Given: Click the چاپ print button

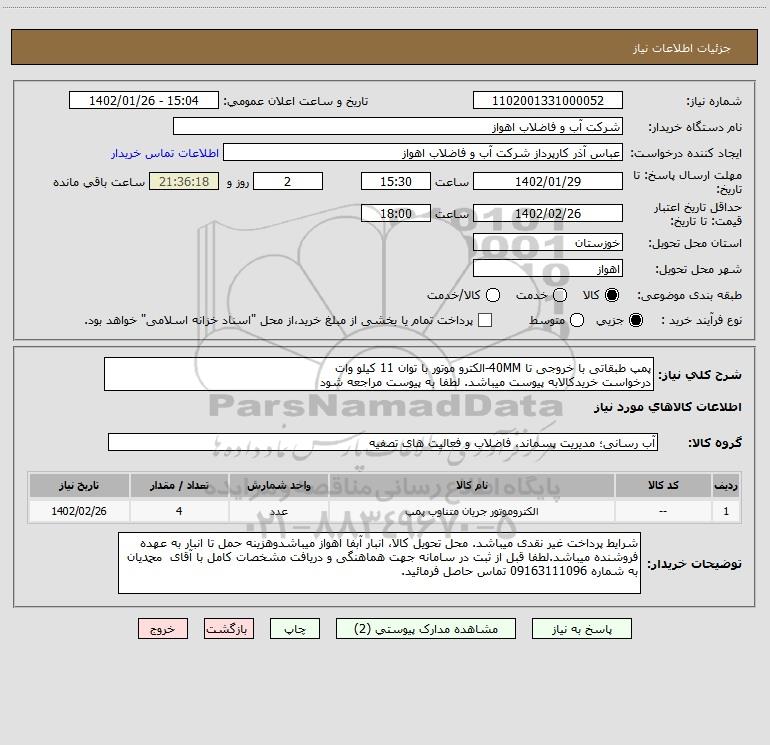Looking at the screenshot, I should (x=295, y=629).
